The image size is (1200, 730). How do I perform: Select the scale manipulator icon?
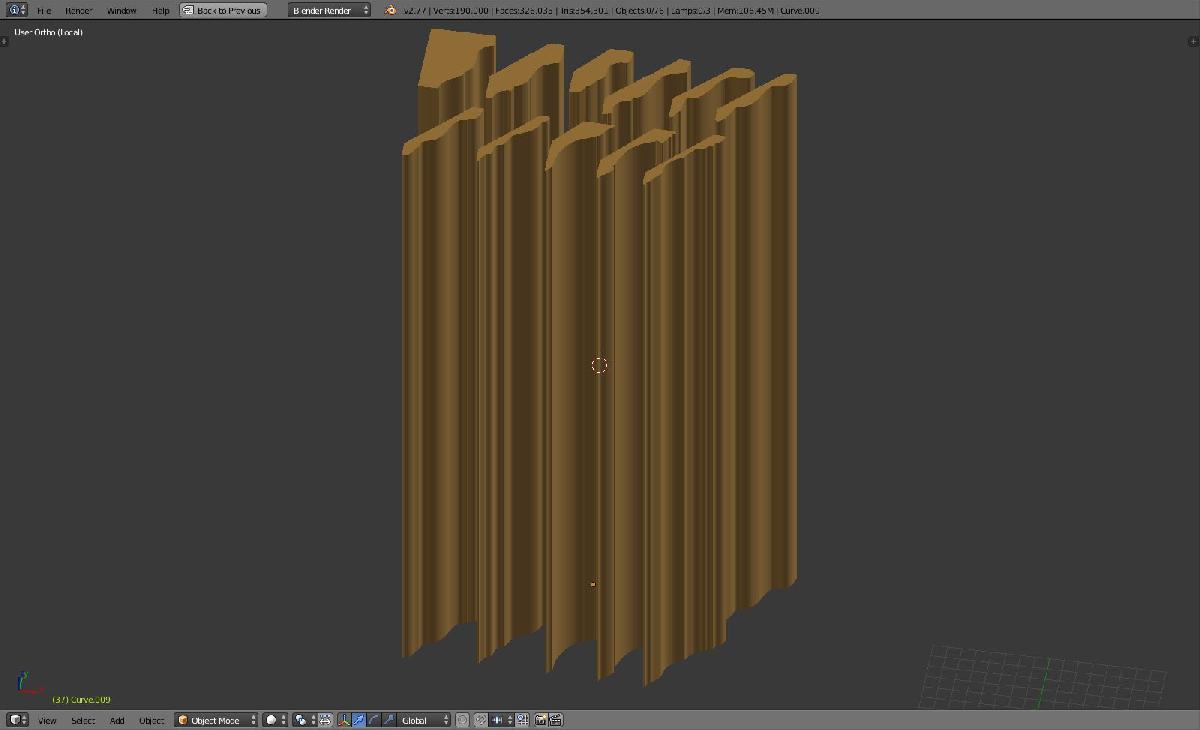[388, 720]
